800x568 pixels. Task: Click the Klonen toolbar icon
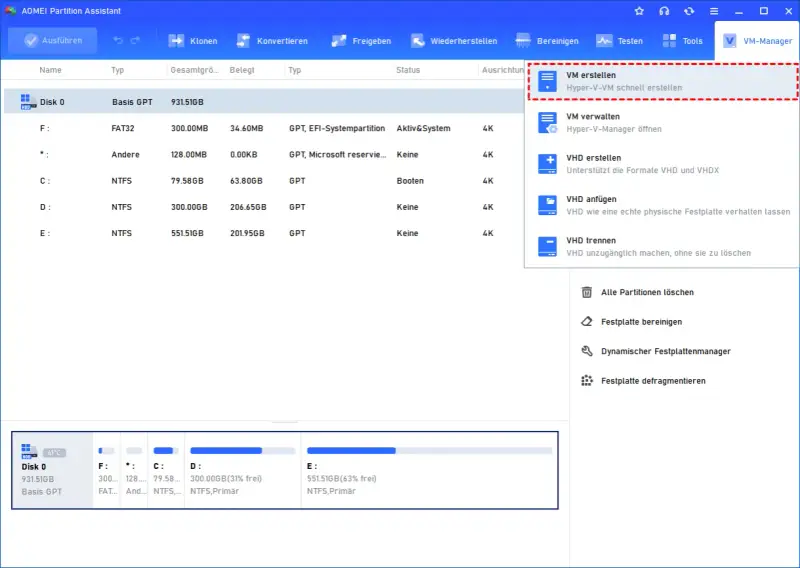176,41
